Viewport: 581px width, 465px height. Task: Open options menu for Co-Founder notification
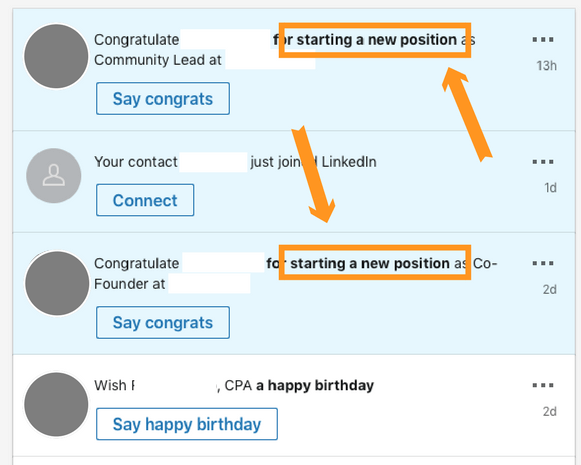pos(543,263)
